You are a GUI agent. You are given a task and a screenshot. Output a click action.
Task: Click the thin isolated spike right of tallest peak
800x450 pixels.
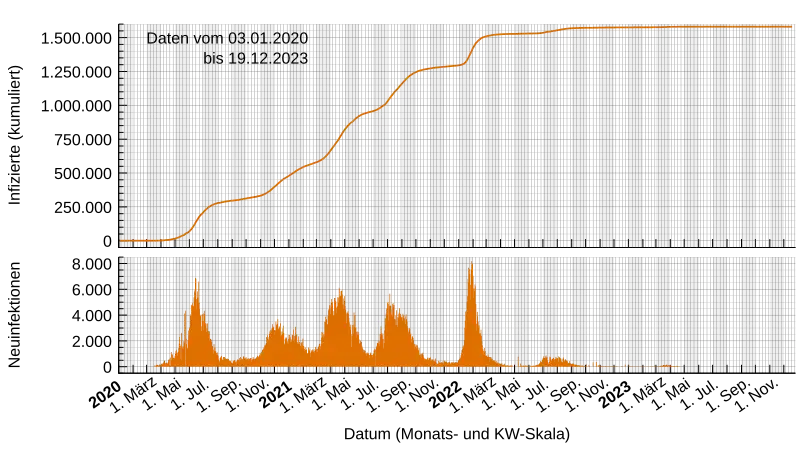click(517, 361)
